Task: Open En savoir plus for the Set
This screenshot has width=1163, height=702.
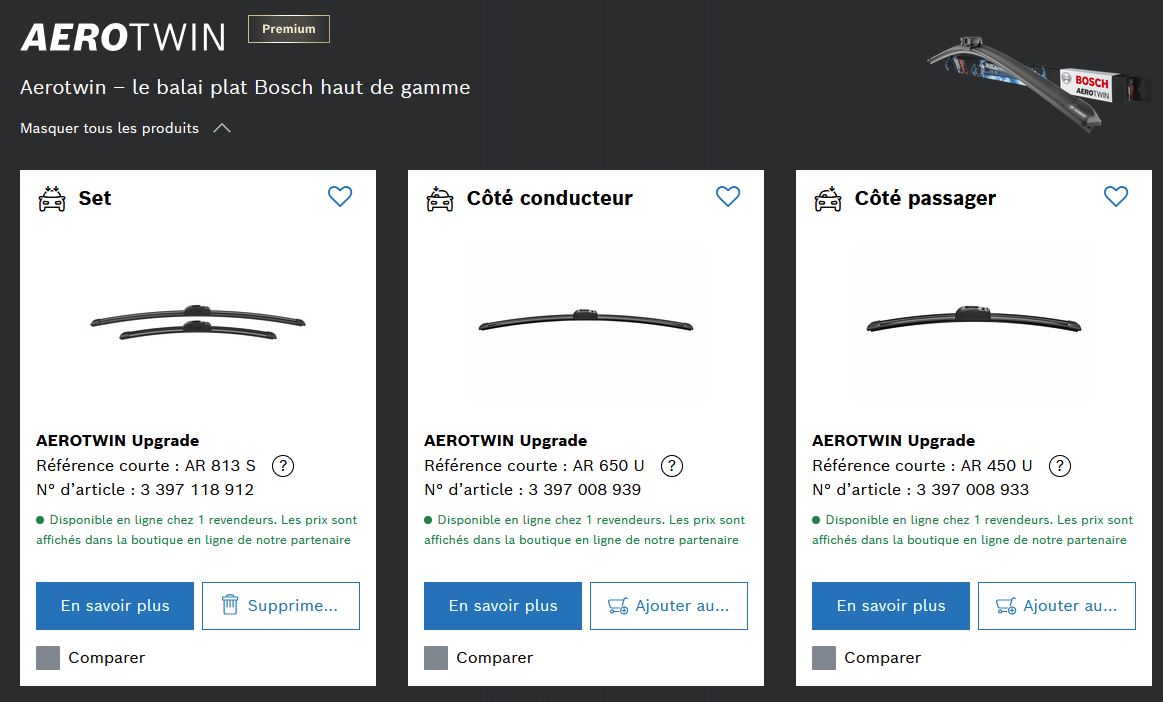Action: pos(115,606)
